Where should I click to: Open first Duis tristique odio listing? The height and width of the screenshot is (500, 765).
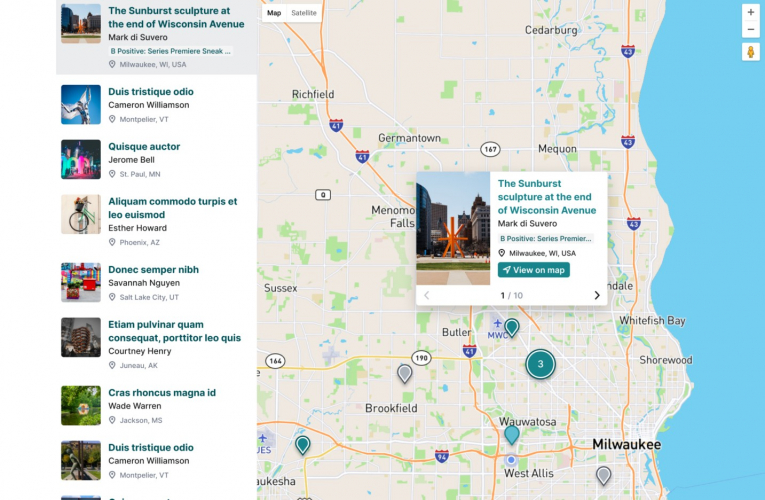click(x=151, y=92)
